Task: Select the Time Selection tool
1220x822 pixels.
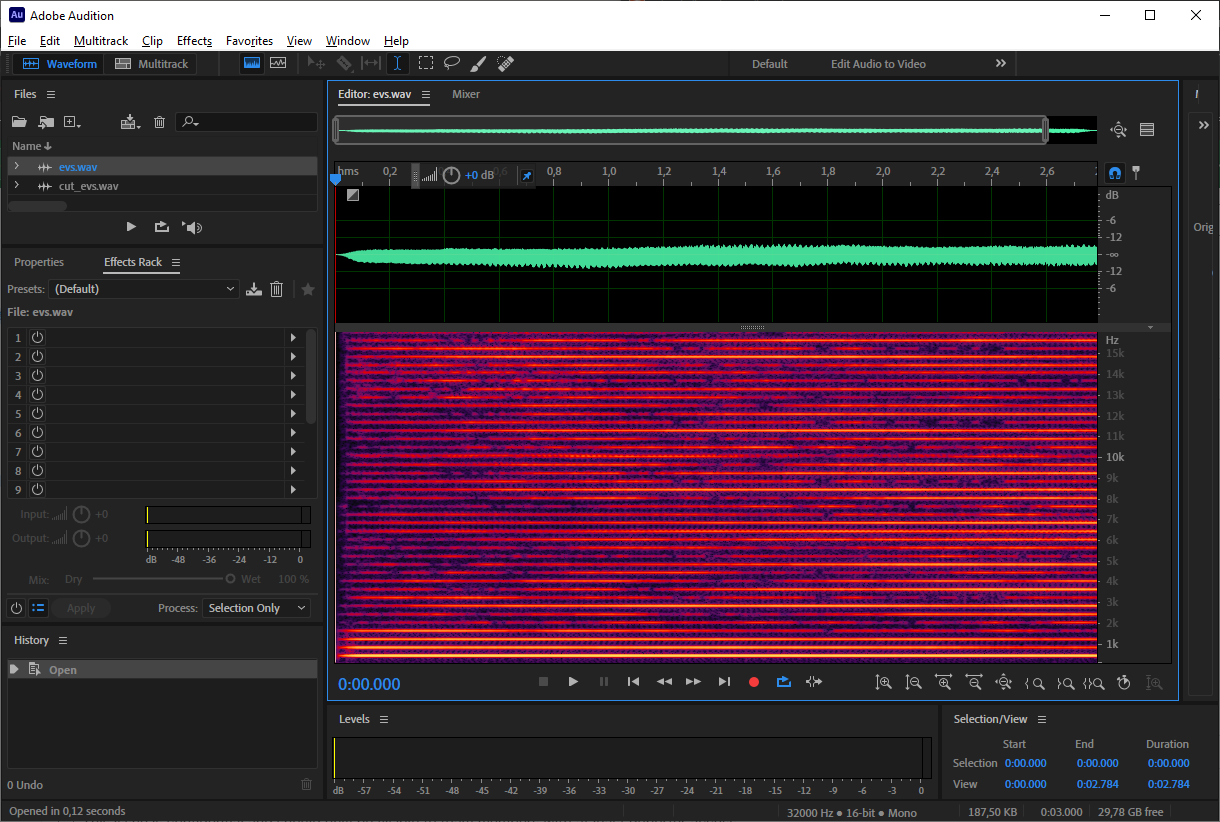Action: coord(397,63)
